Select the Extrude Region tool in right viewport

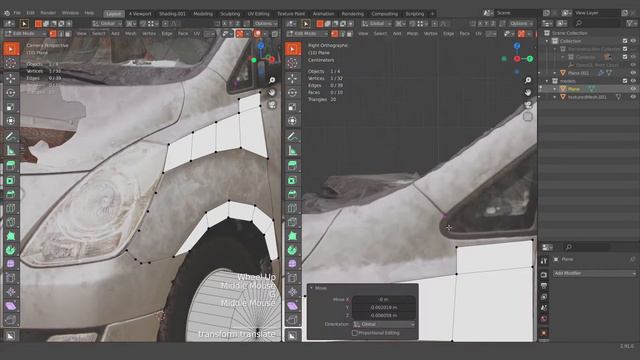(x=293, y=166)
